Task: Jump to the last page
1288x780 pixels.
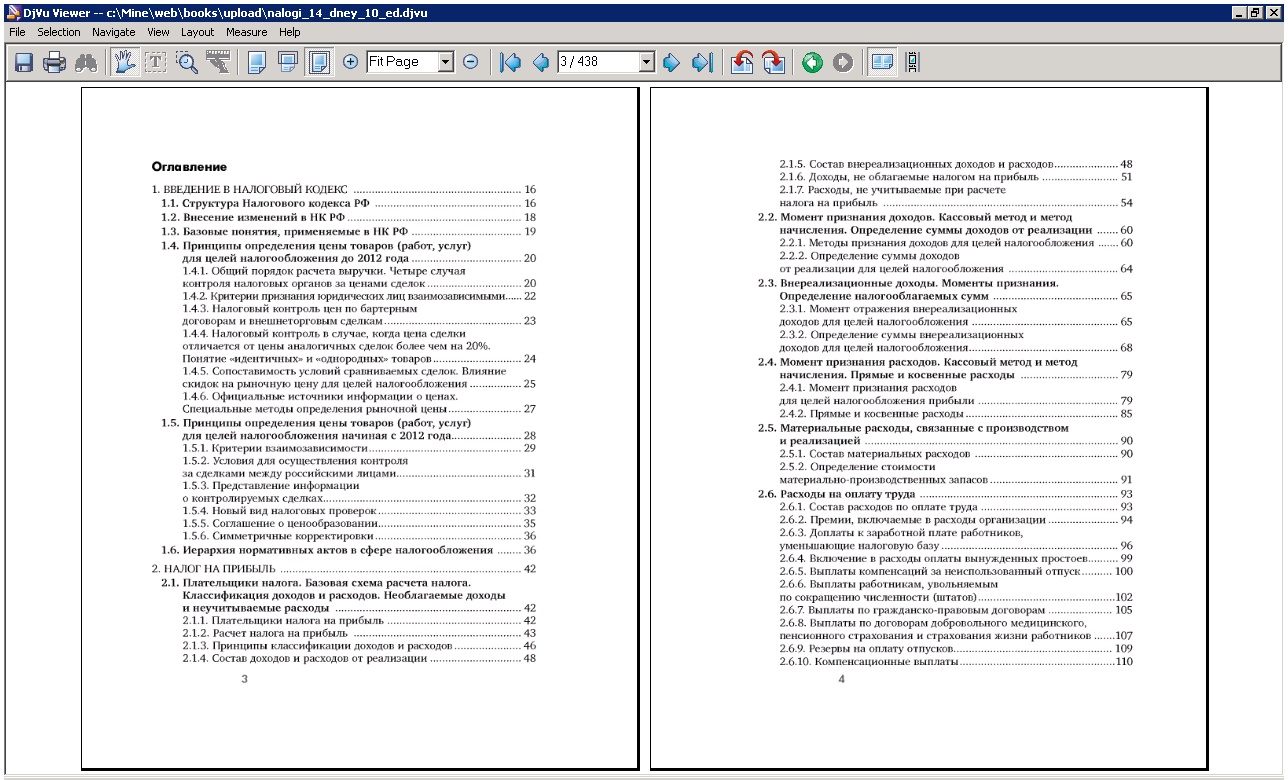Action: pyautogui.click(x=702, y=62)
